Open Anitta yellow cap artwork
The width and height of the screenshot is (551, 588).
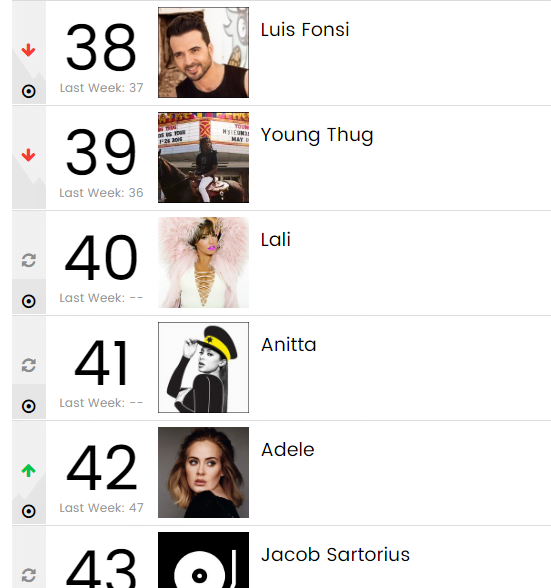pos(203,368)
